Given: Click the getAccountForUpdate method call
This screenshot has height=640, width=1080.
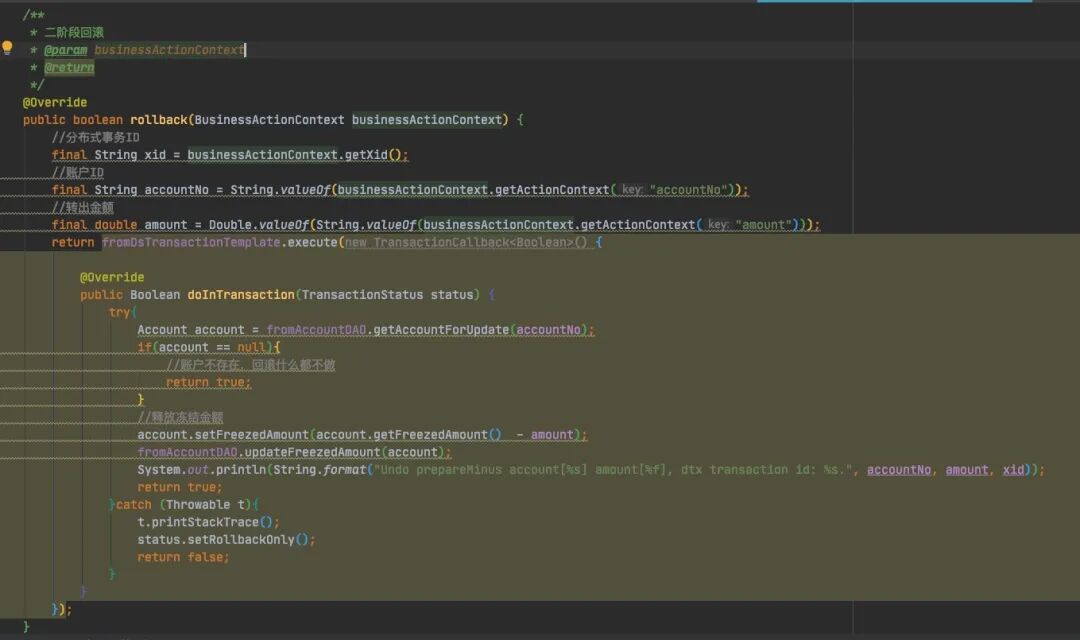Looking at the screenshot, I should tap(441, 330).
